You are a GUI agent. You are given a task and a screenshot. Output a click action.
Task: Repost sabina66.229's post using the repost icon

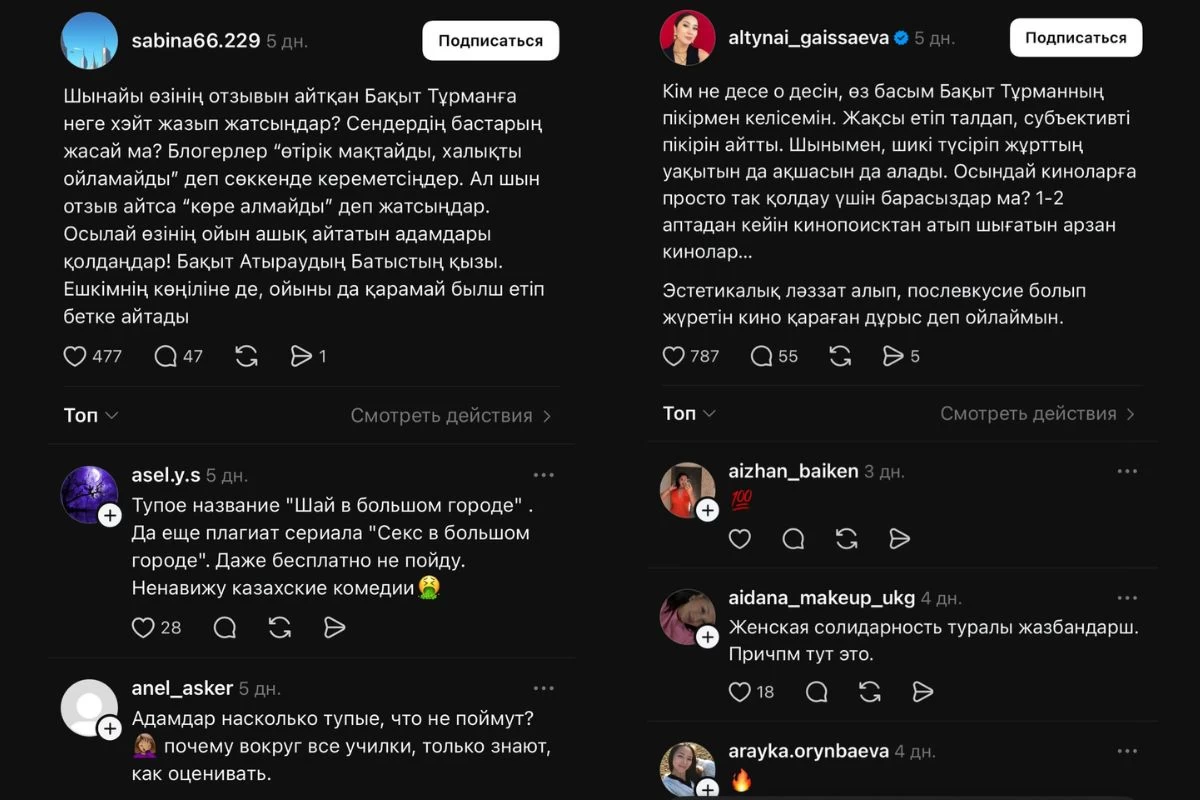tap(246, 356)
